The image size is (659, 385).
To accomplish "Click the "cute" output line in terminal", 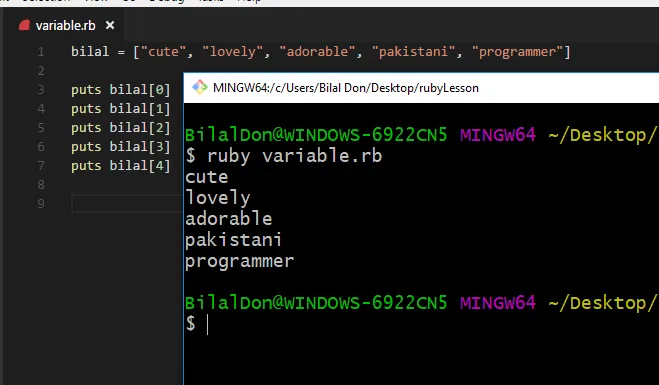I will [x=206, y=177].
